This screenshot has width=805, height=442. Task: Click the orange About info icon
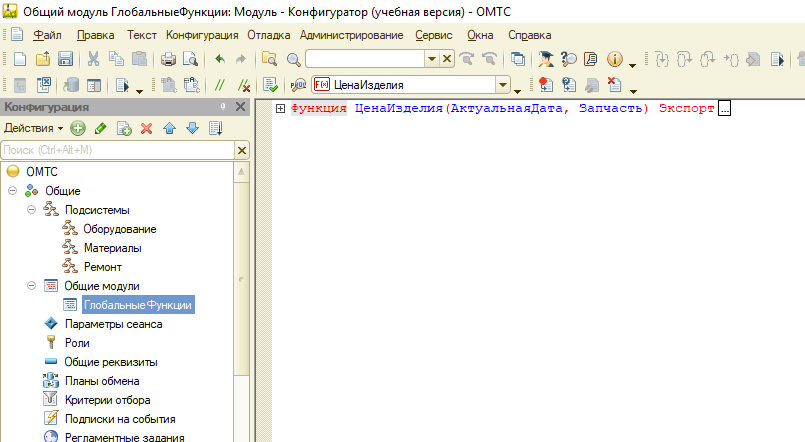pyautogui.click(x=614, y=59)
